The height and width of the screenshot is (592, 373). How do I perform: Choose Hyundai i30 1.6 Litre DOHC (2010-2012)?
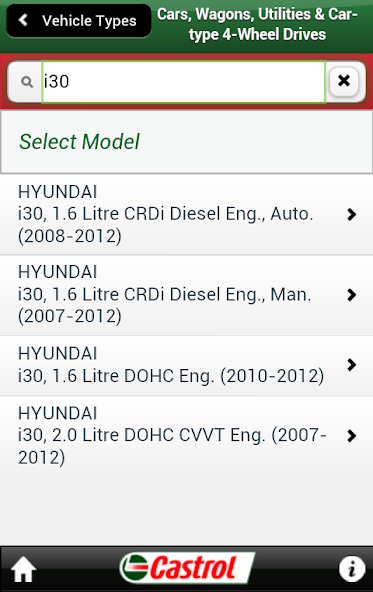point(186,365)
